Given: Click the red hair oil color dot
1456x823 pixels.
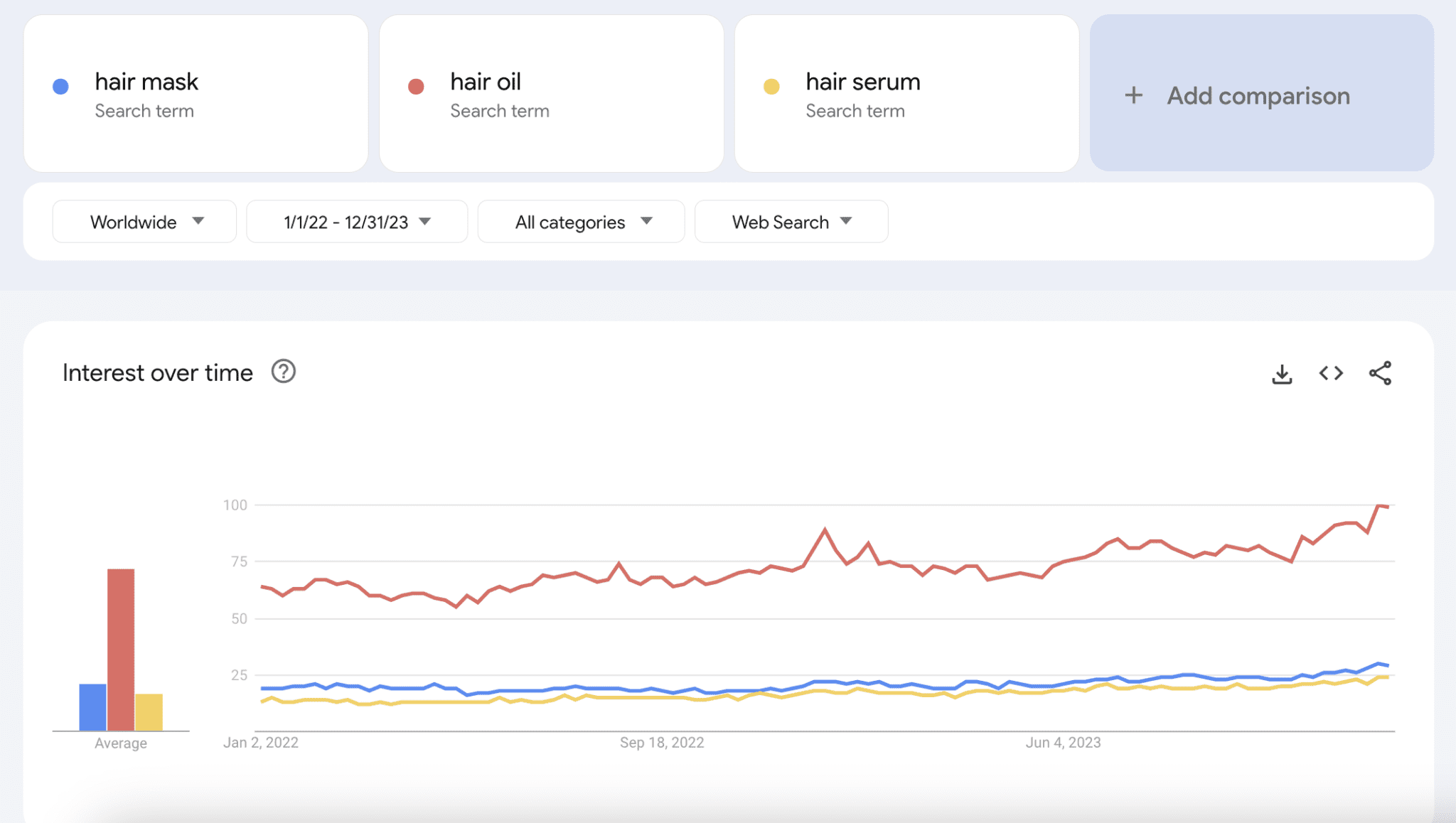Looking at the screenshot, I should (416, 87).
